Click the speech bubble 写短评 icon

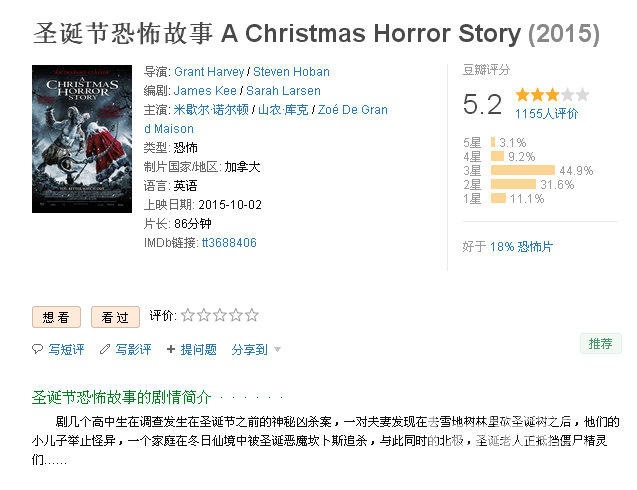(37, 349)
